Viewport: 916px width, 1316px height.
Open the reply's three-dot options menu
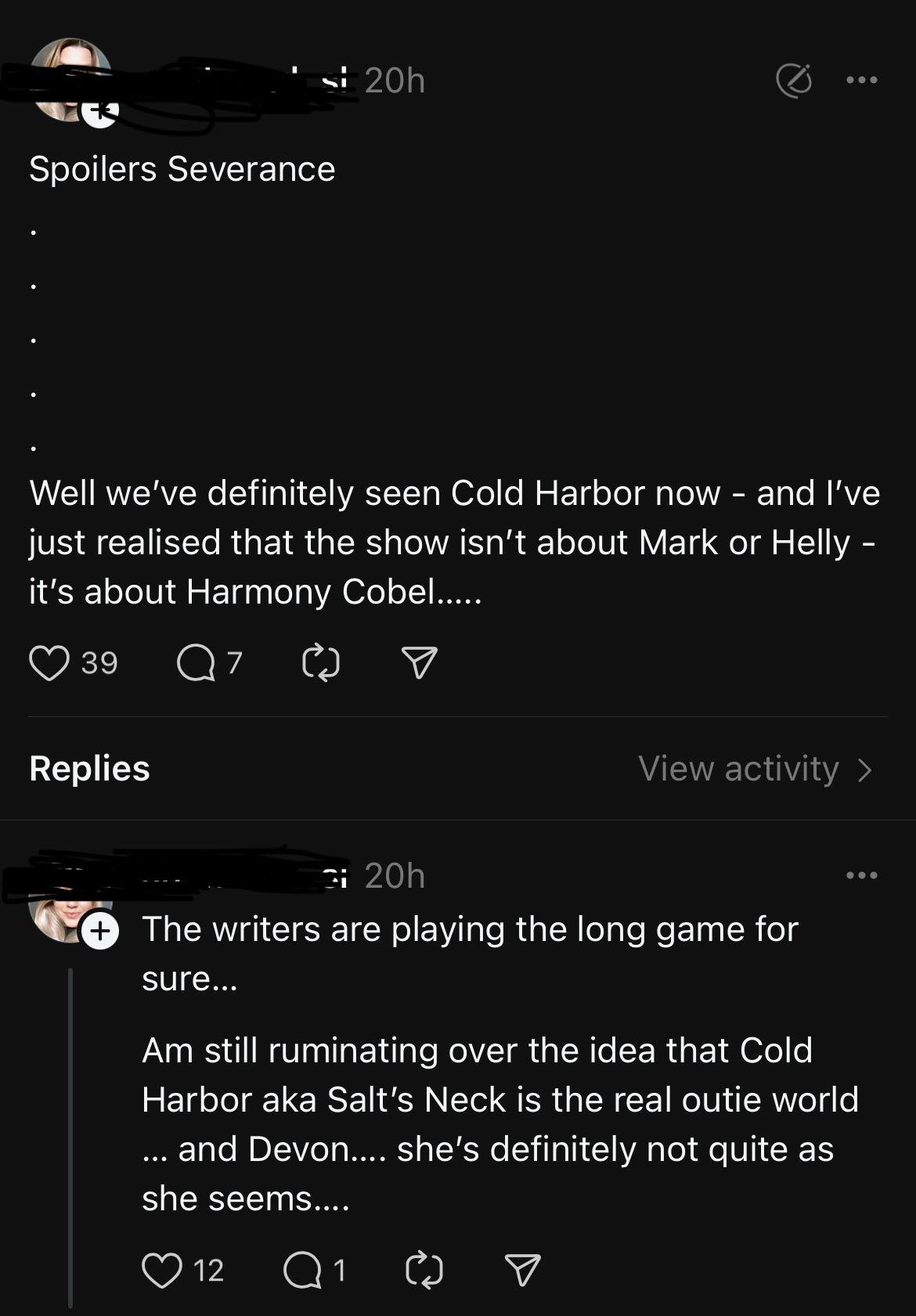coord(862,875)
